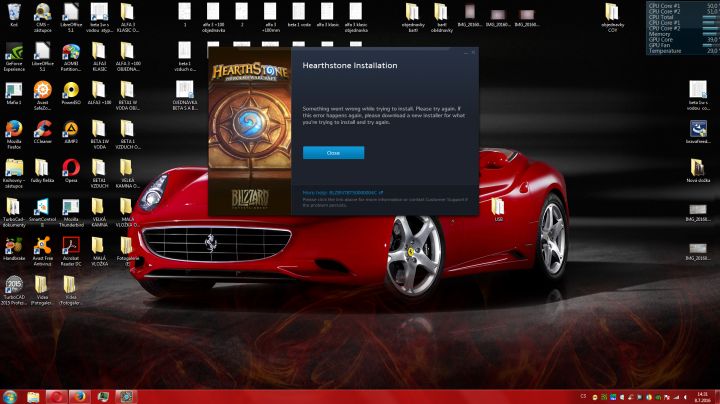Click the window X of Hearthstone Installation

click(x=473, y=53)
